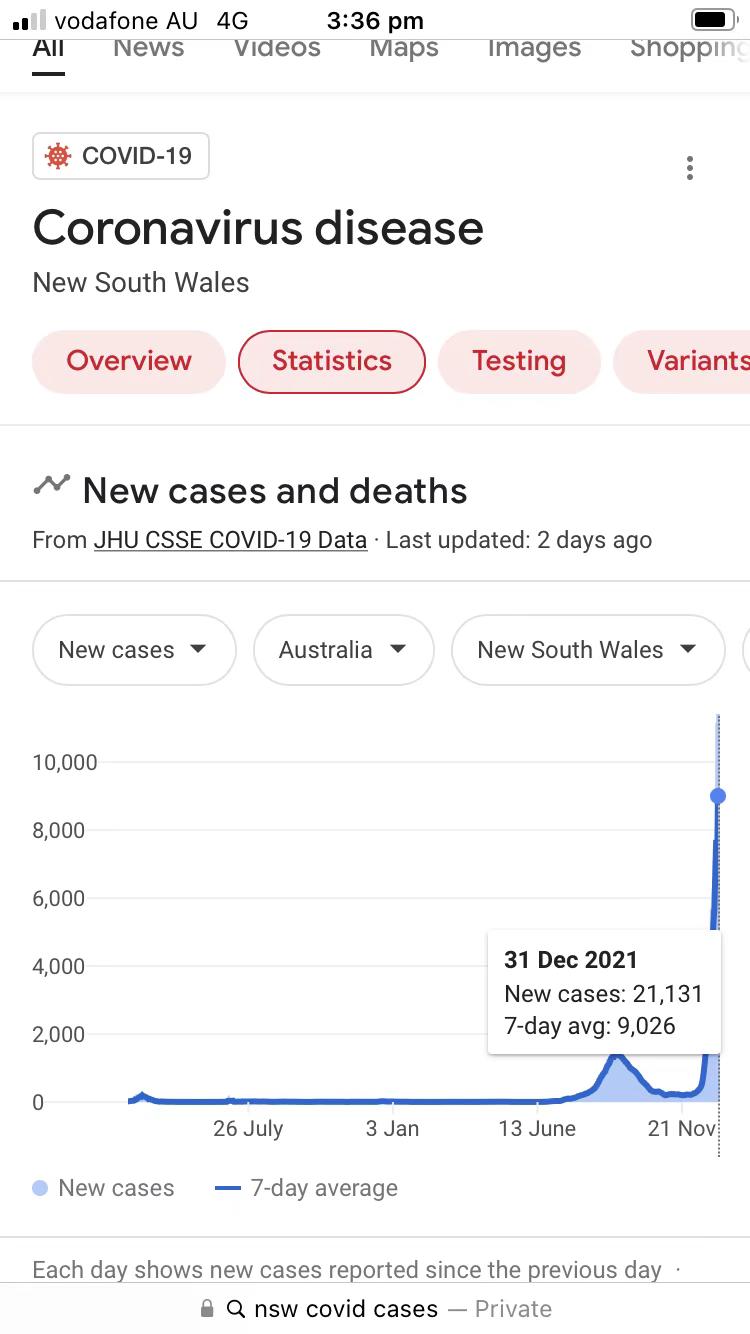This screenshot has height=1334, width=750.
Task: Click the highlighted data point on the chart
Action: coord(718,796)
